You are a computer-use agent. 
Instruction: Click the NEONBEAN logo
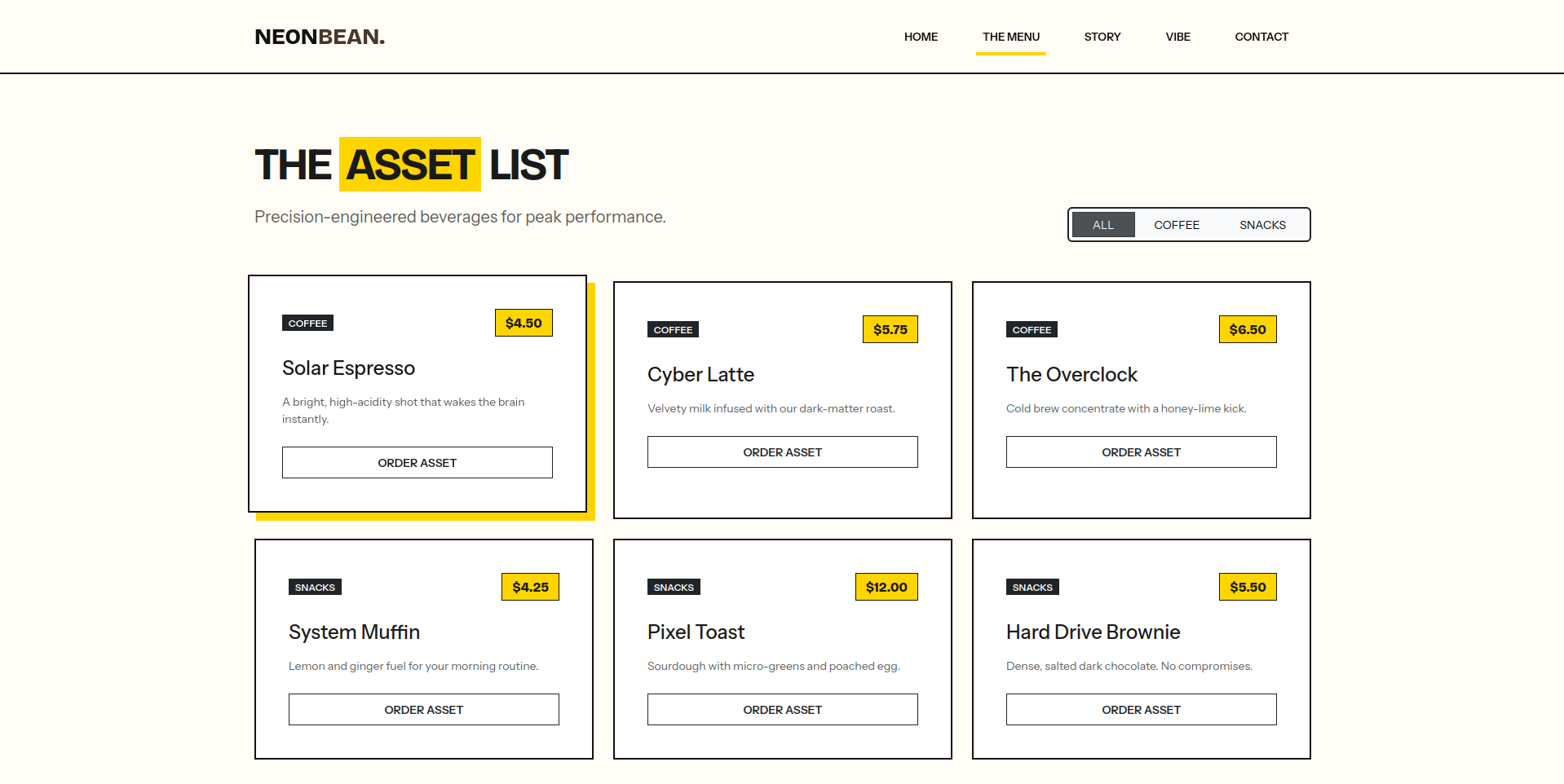tap(318, 37)
